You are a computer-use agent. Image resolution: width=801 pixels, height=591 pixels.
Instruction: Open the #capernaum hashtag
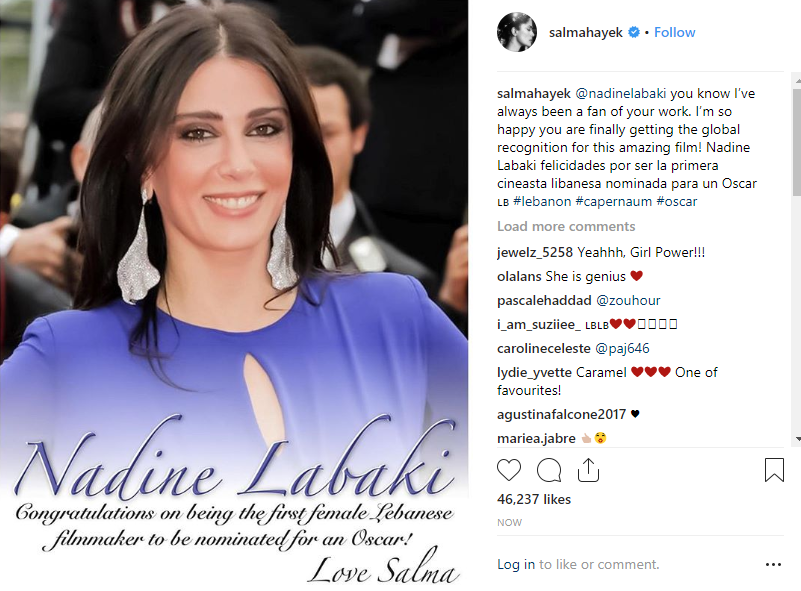pos(614,201)
